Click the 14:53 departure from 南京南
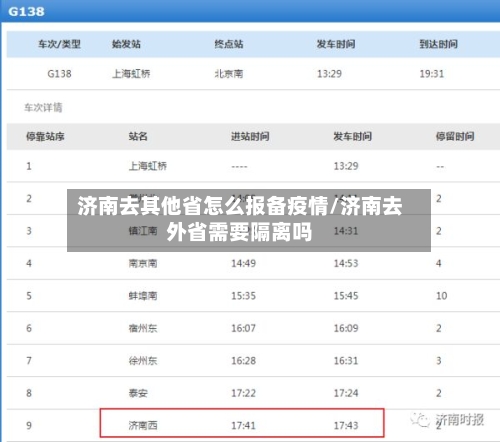 pyautogui.click(x=346, y=263)
